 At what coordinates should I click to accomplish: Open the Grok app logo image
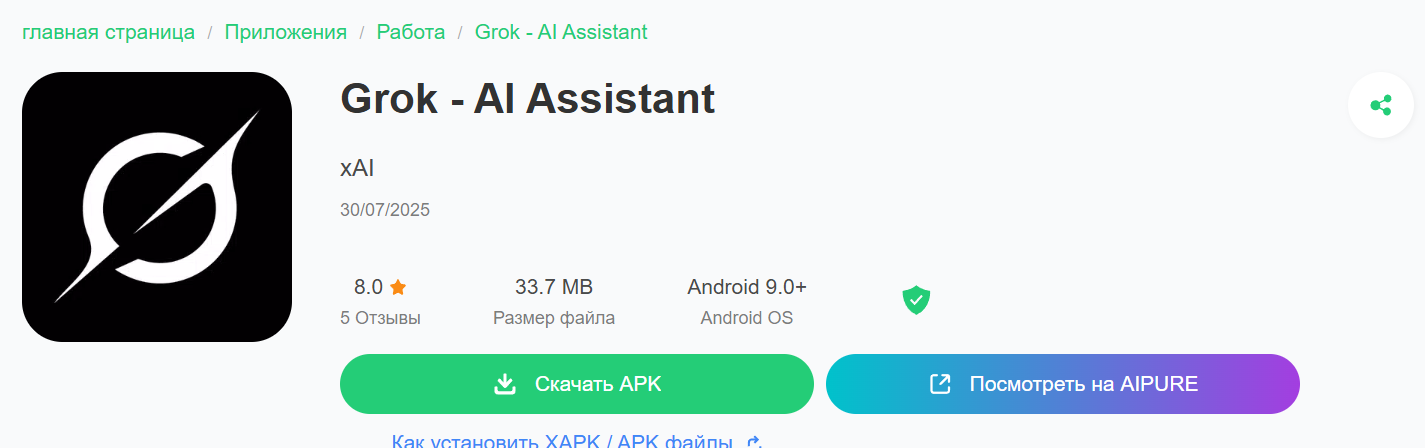pyautogui.click(x=157, y=207)
